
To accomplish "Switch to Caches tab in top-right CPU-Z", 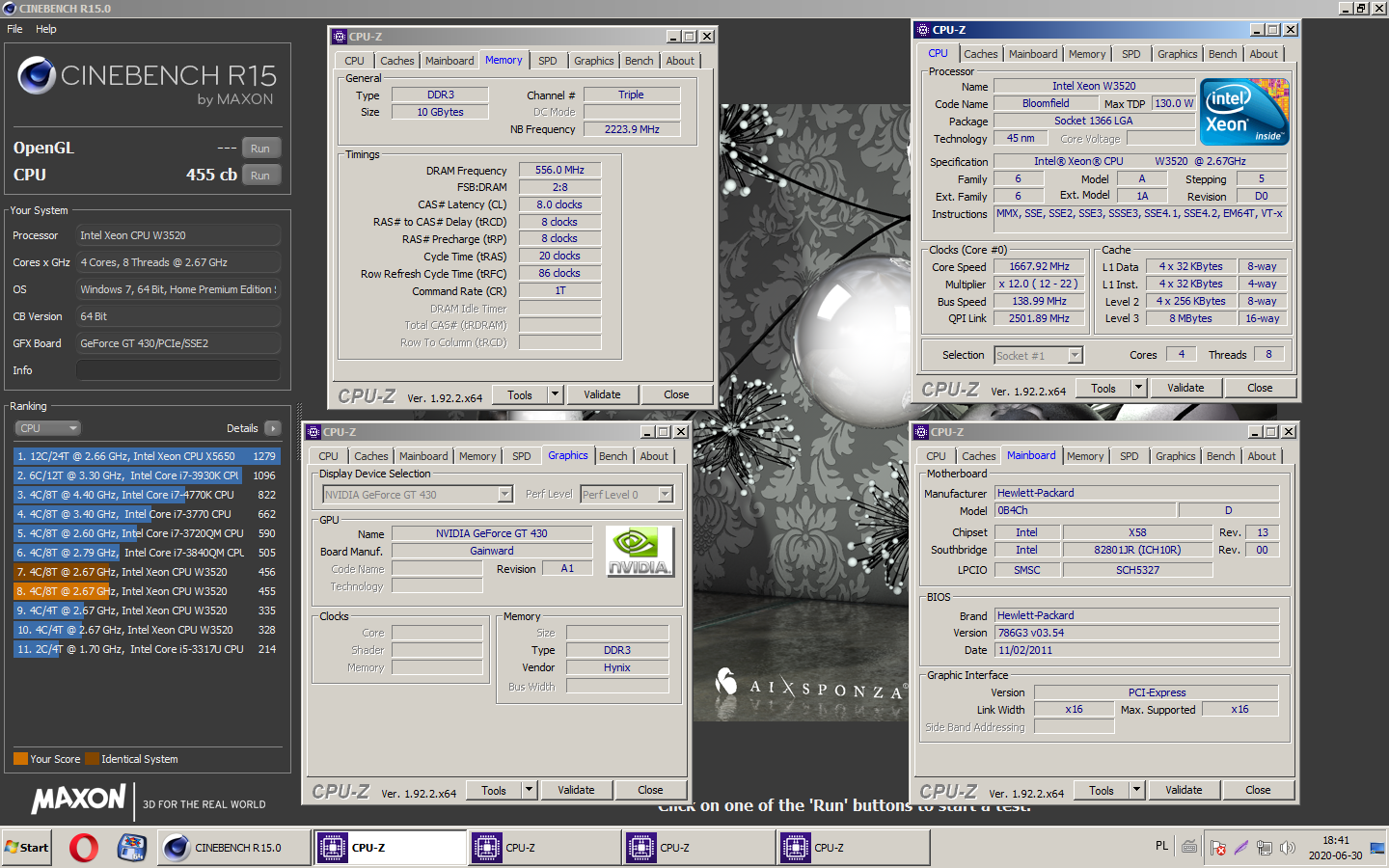I will click(981, 54).
